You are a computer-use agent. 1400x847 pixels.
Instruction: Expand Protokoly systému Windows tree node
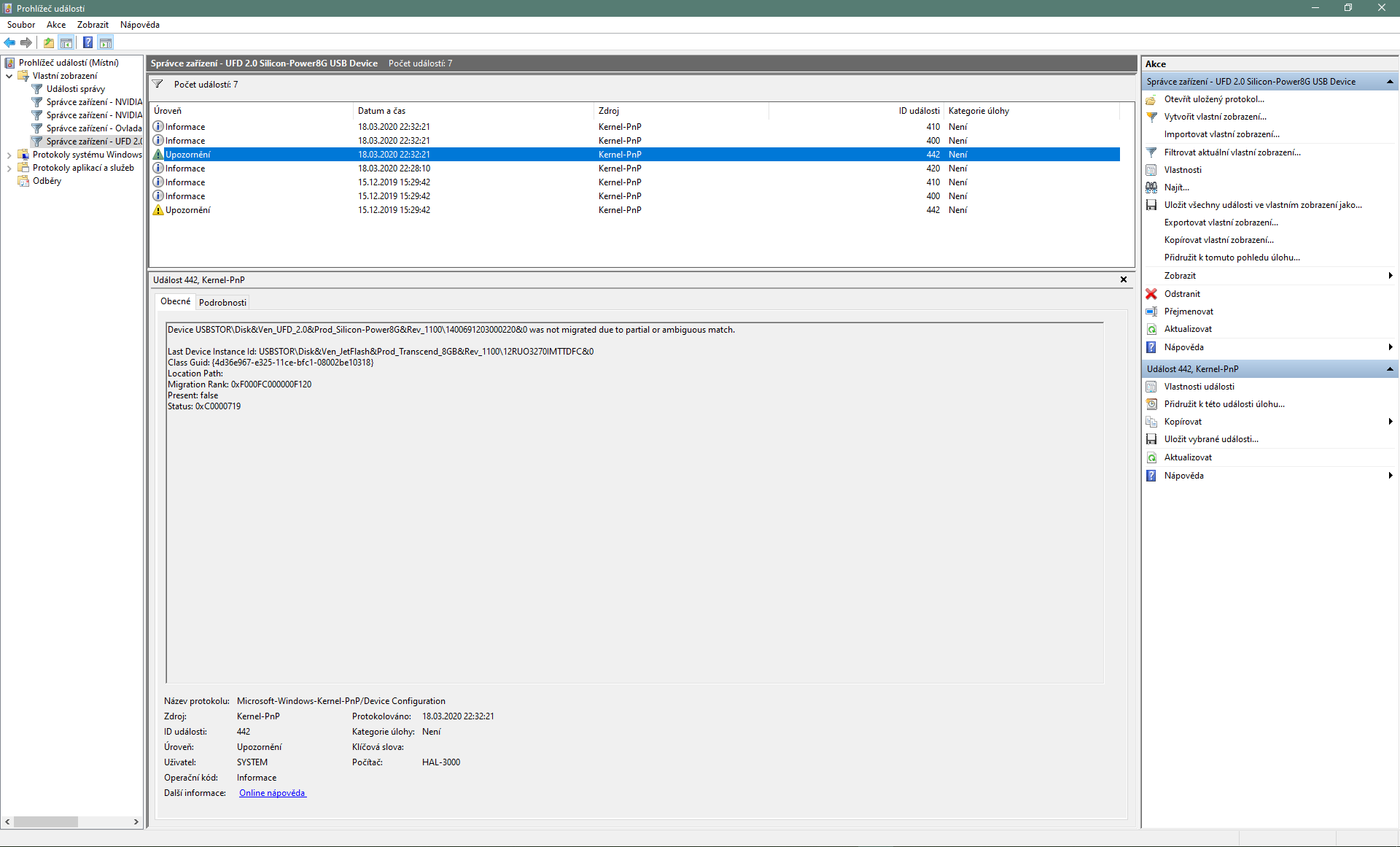tap(9, 155)
